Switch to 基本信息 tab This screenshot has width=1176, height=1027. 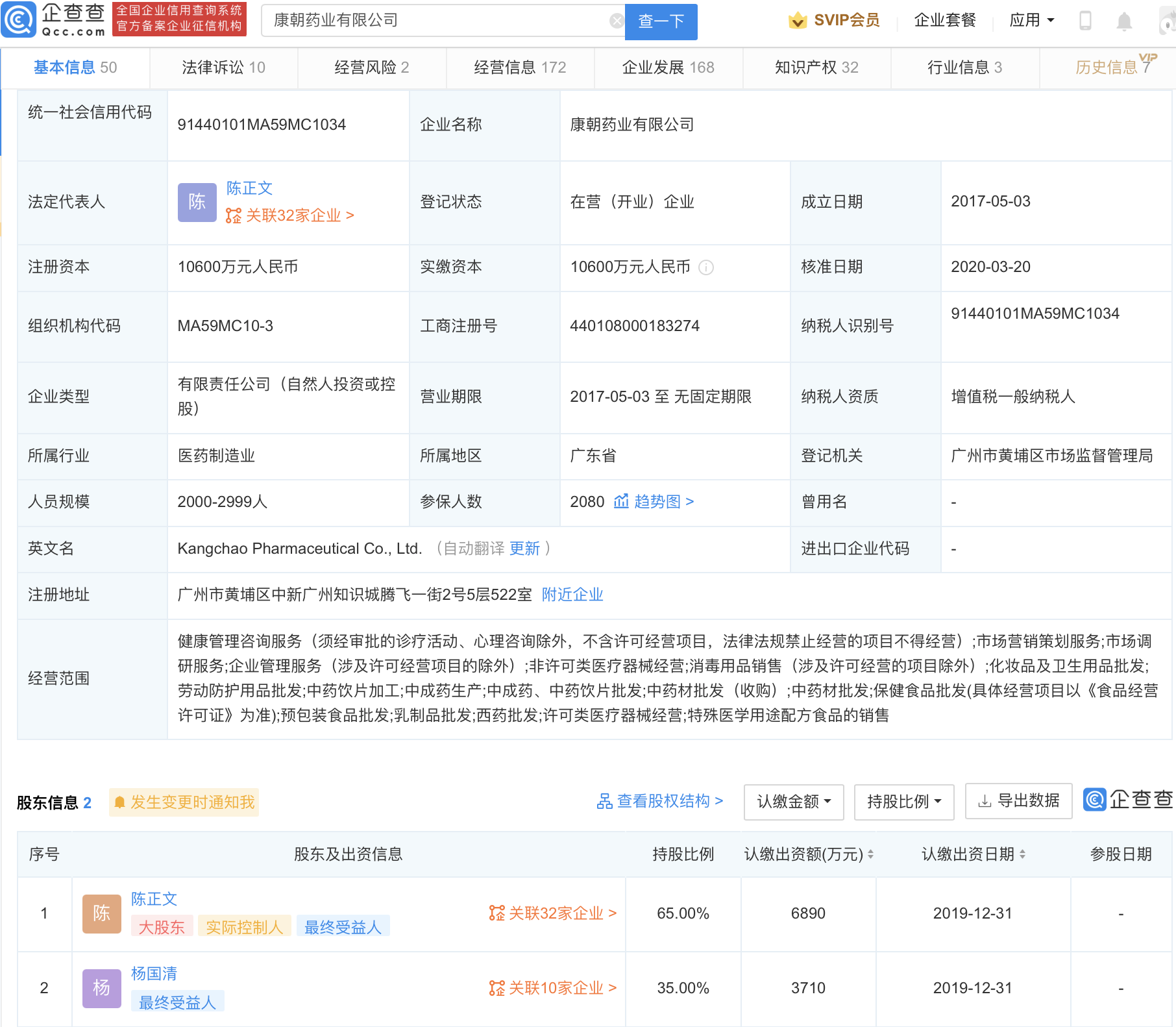75,68
